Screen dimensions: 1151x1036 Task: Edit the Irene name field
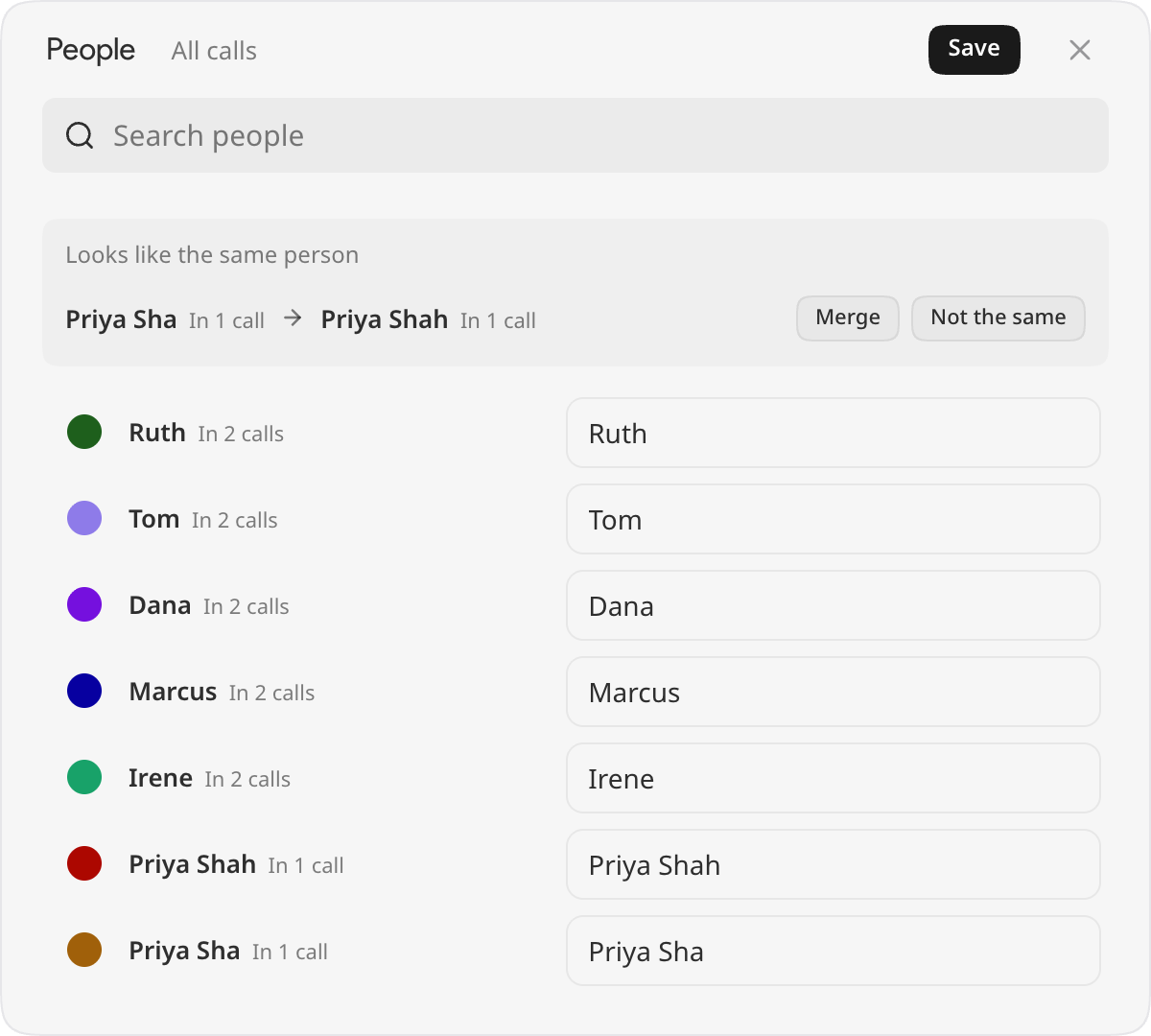[834, 778]
